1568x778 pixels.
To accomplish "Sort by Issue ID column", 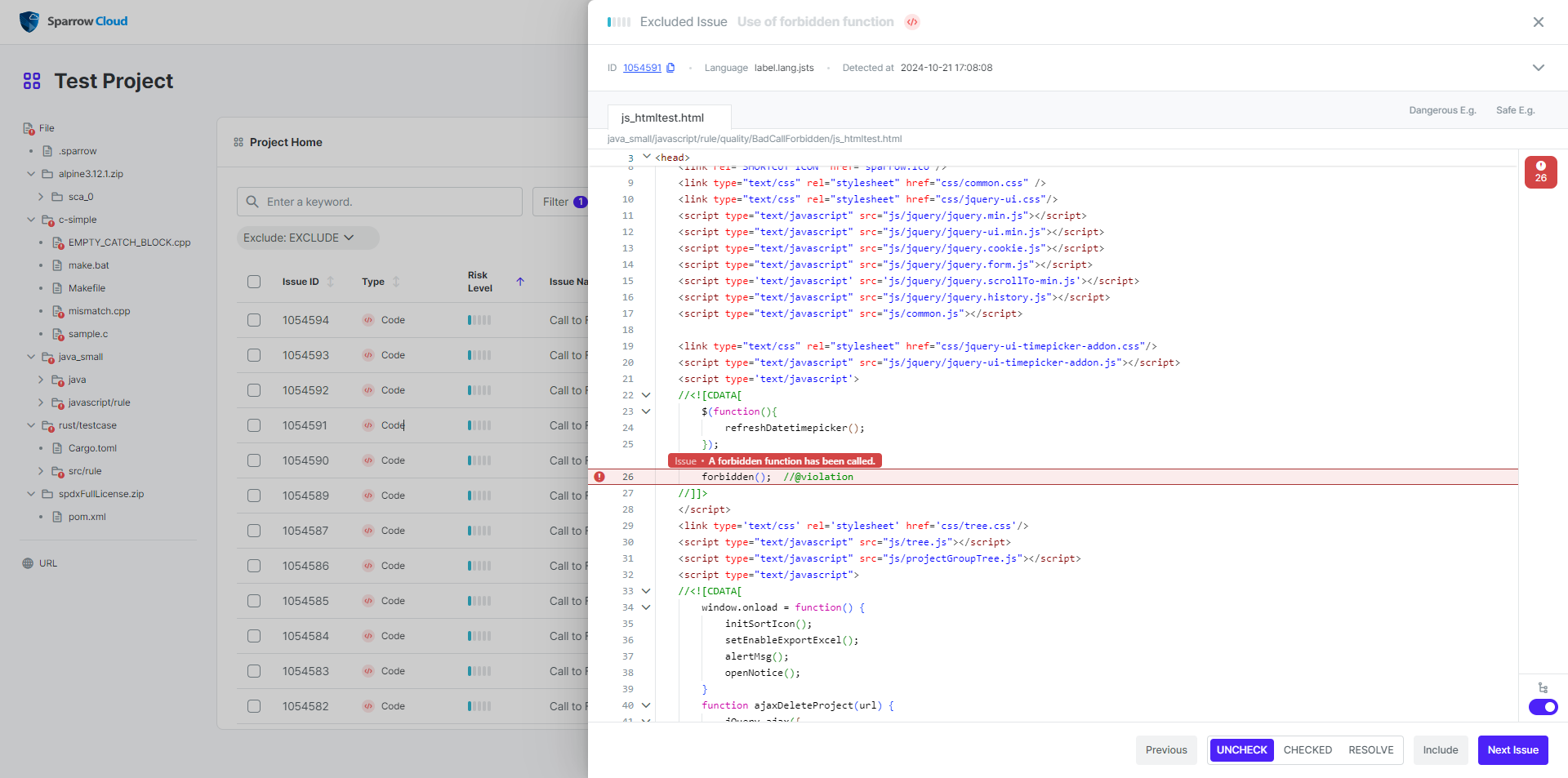I will point(330,282).
